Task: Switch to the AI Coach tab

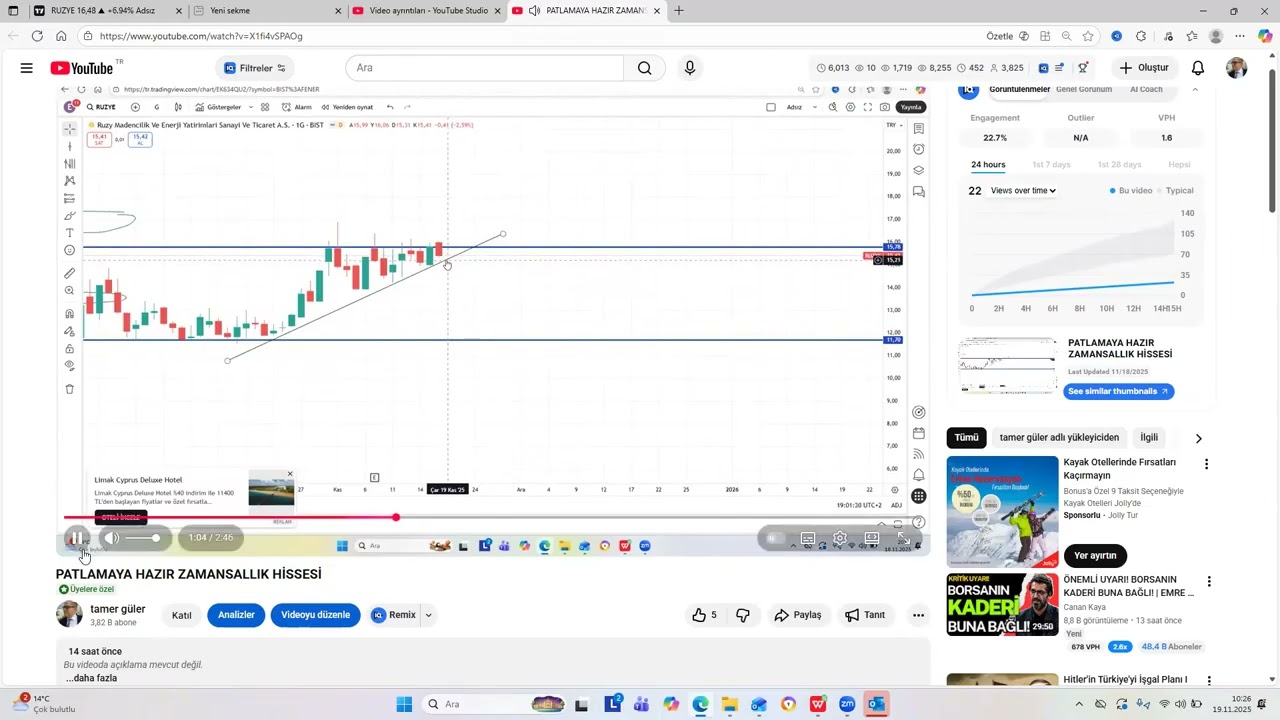Action: (x=1146, y=89)
